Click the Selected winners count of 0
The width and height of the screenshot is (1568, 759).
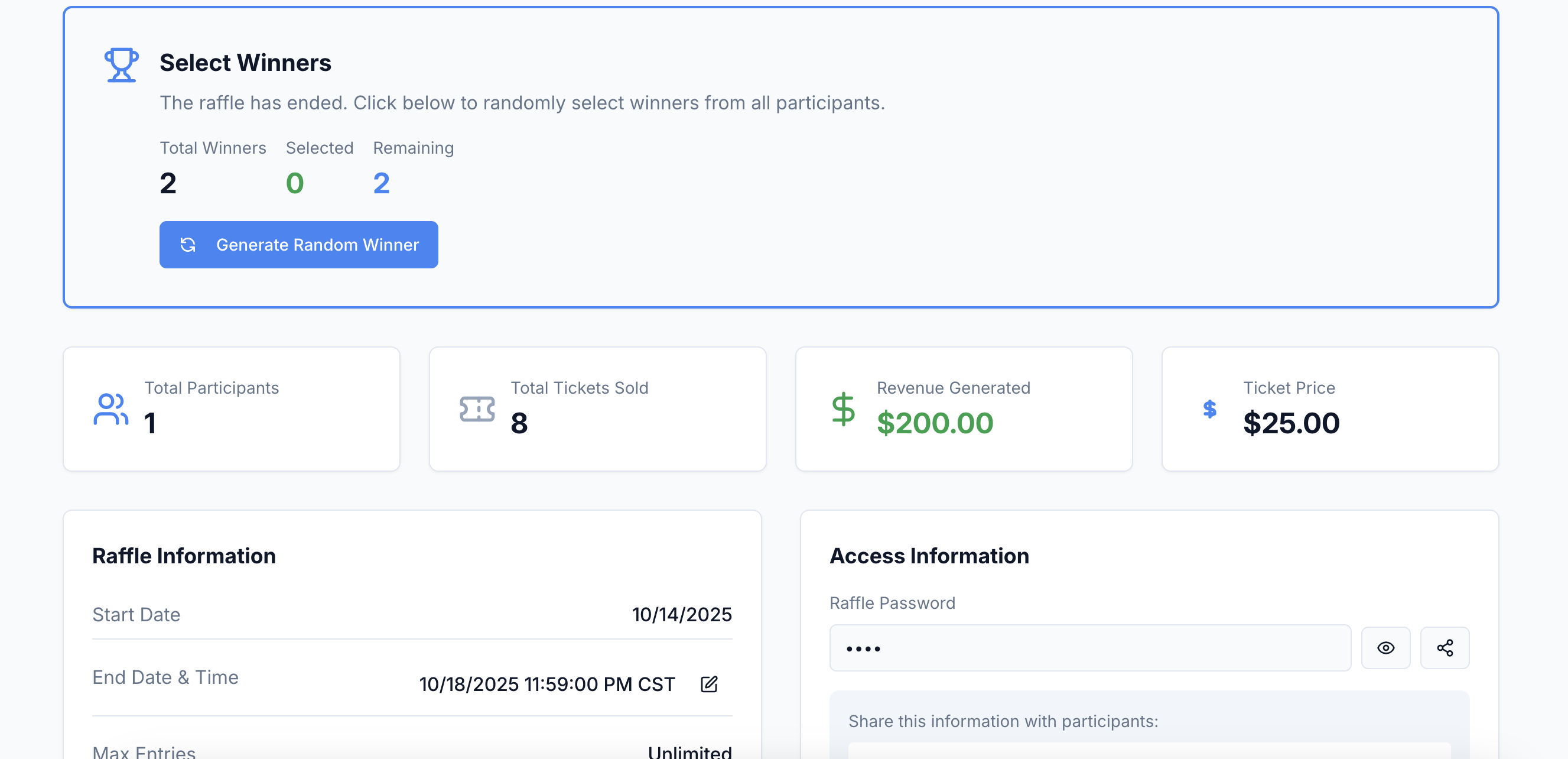pos(295,183)
